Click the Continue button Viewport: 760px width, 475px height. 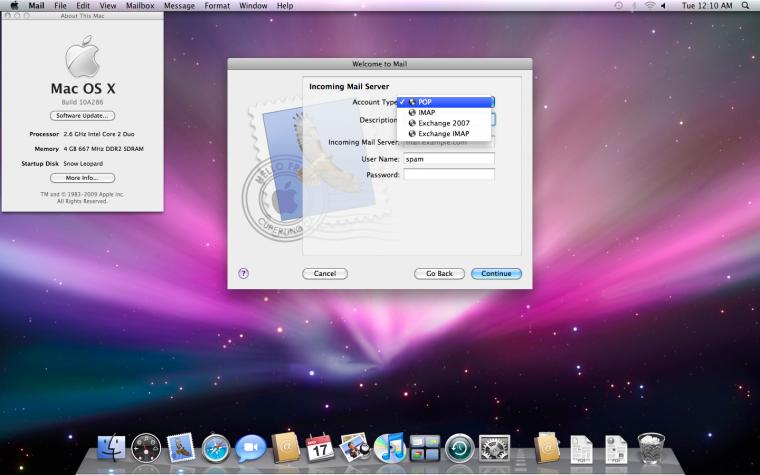496,273
